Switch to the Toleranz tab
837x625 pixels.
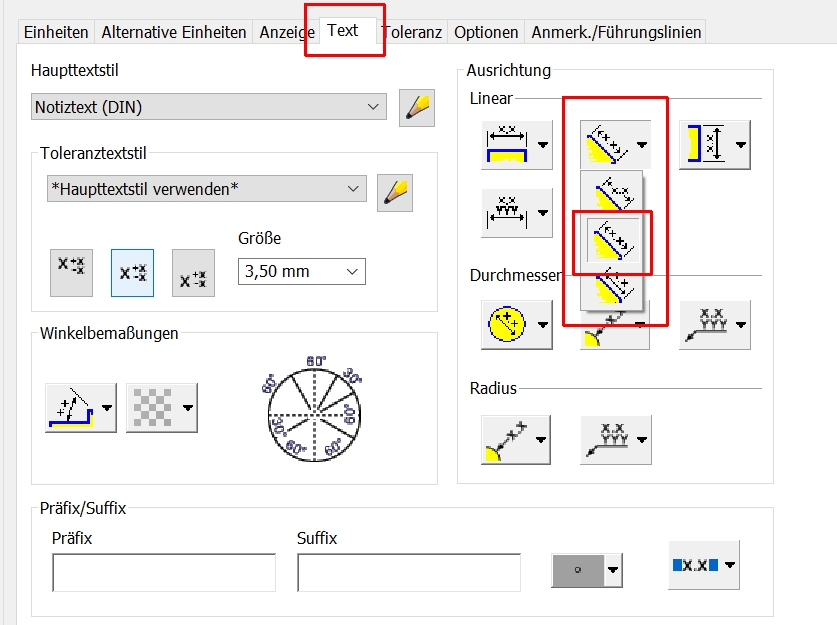(x=411, y=32)
